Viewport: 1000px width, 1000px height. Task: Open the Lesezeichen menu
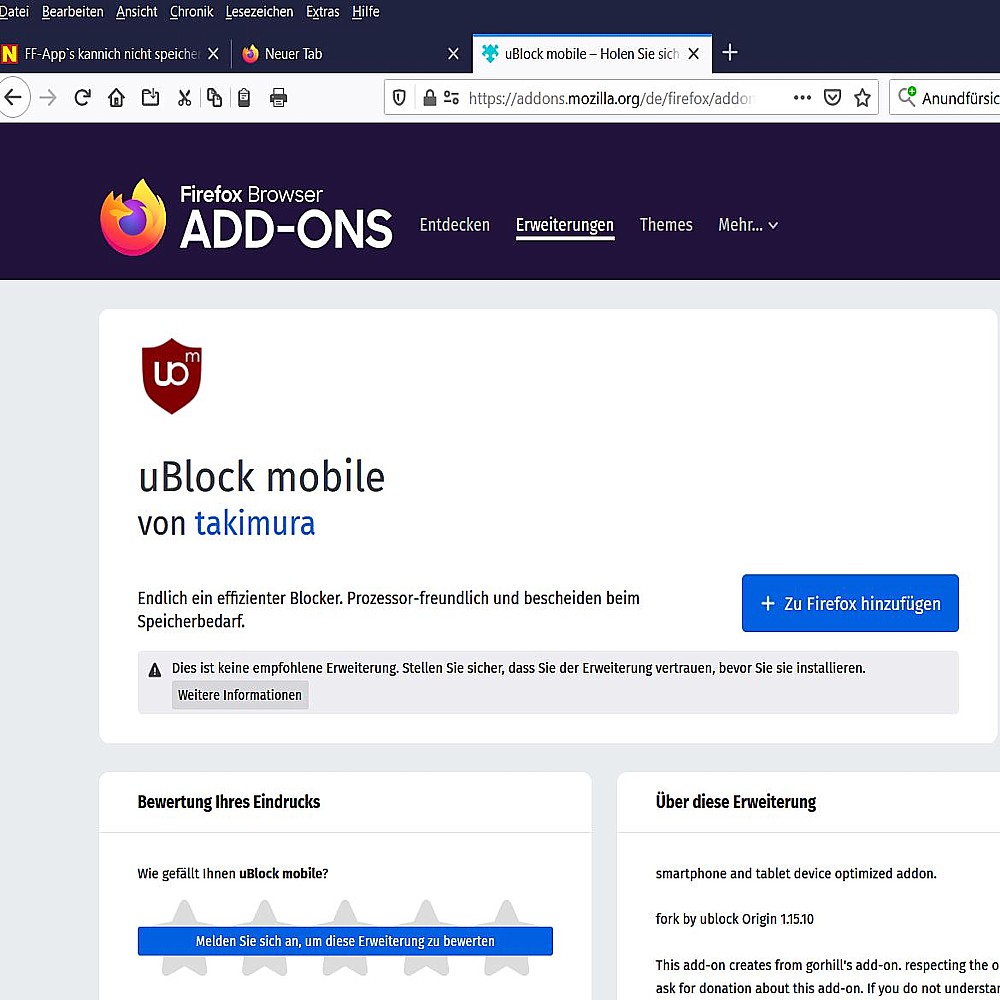260,11
